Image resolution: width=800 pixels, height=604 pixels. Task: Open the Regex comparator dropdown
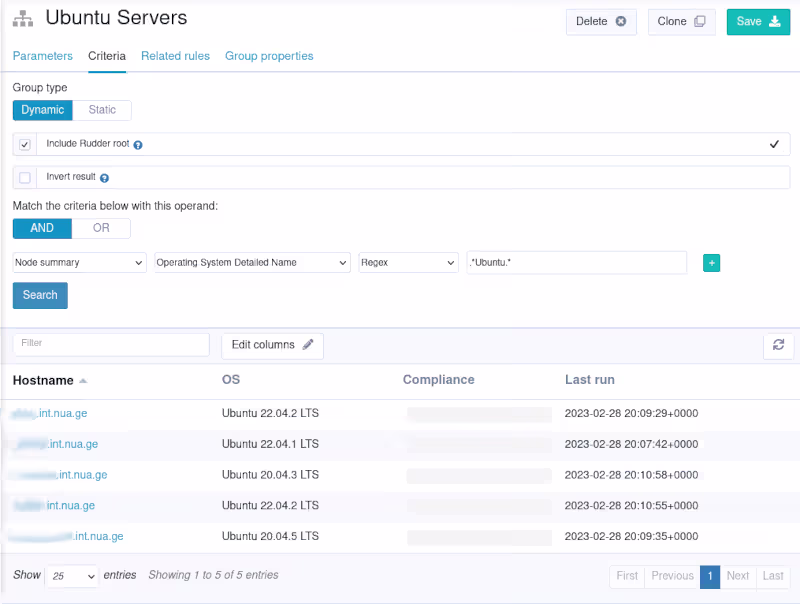[x=408, y=262]
